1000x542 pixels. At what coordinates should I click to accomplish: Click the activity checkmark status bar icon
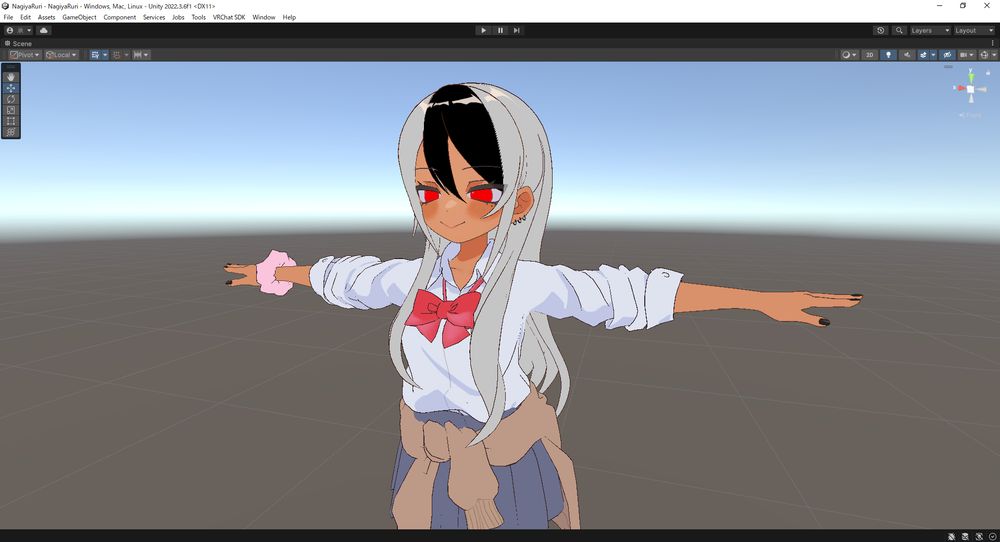point(992,536)
